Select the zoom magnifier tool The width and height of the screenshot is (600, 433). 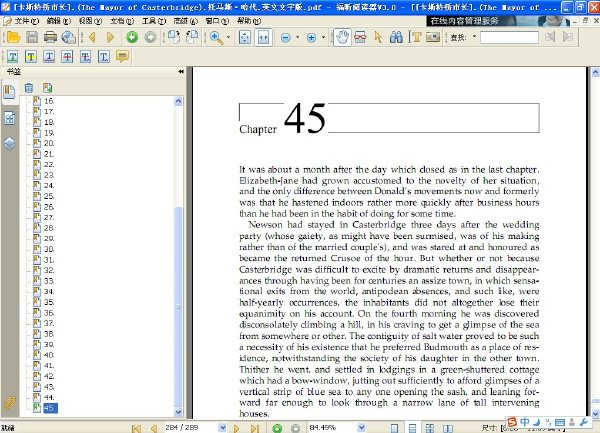click(217, 37)
